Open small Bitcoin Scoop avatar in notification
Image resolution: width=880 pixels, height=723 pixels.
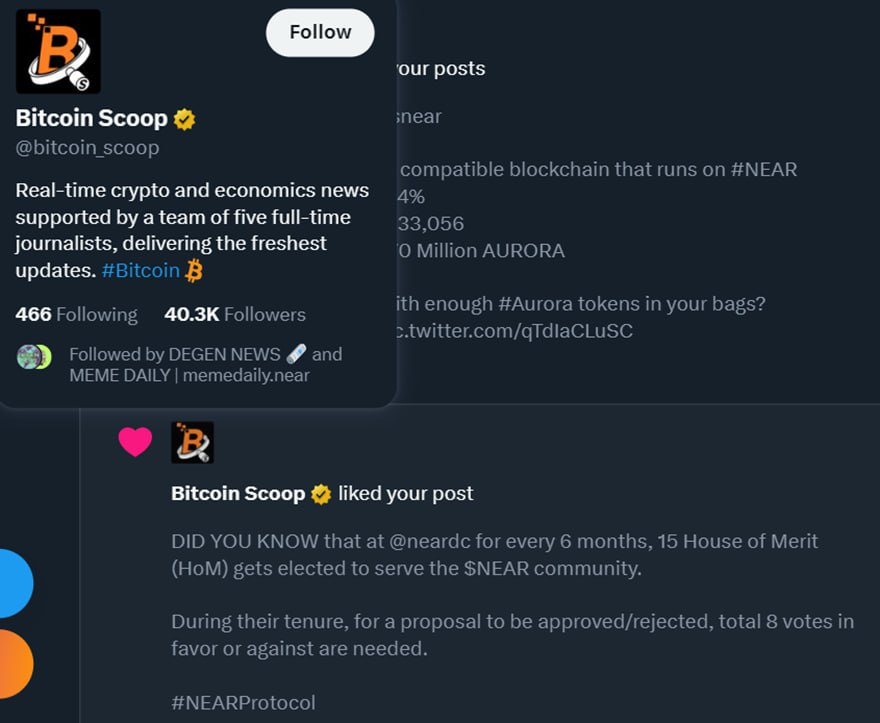[192, 442]
